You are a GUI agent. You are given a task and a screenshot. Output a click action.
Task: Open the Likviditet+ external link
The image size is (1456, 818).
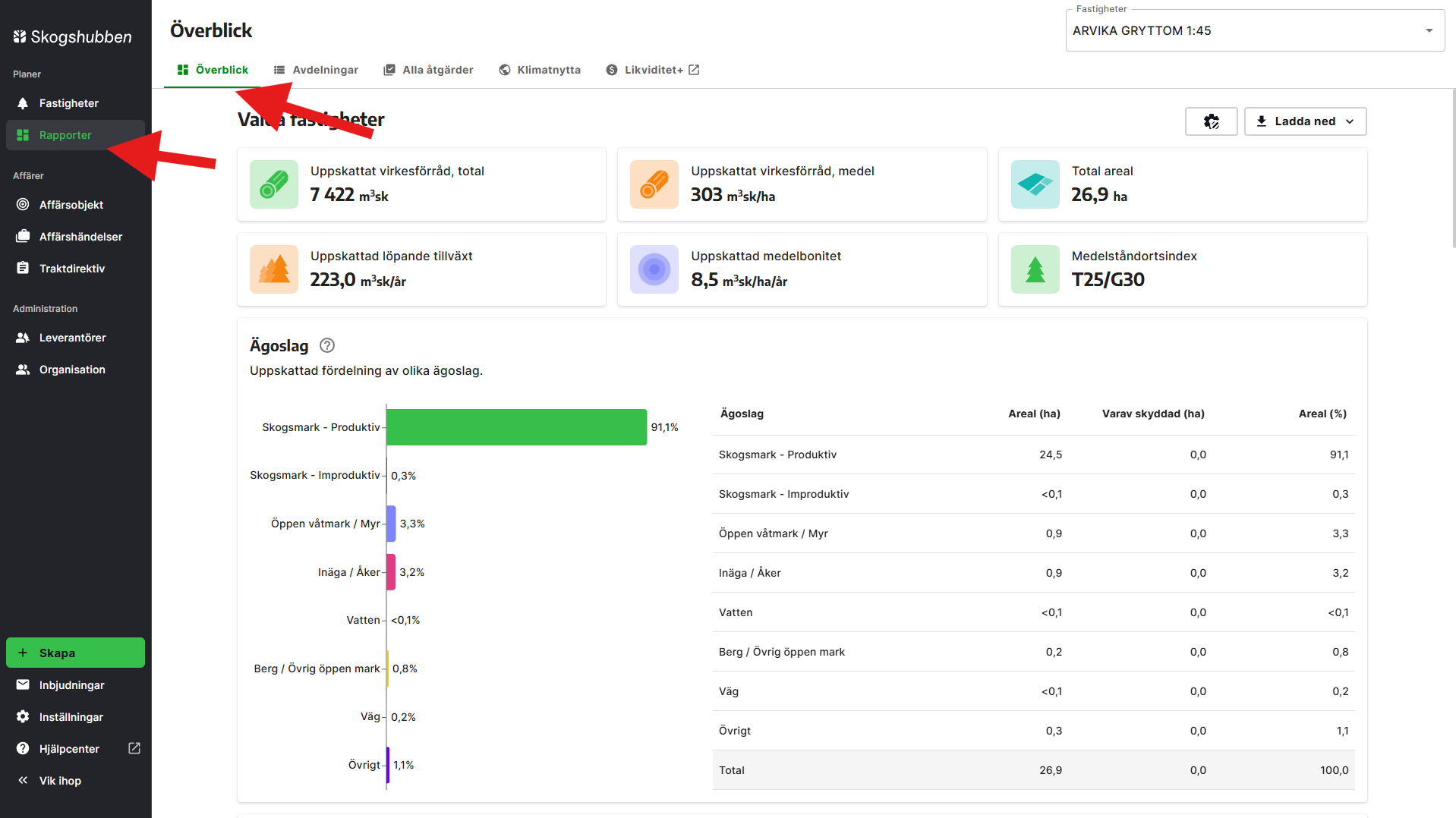click(x=653, y=70)
